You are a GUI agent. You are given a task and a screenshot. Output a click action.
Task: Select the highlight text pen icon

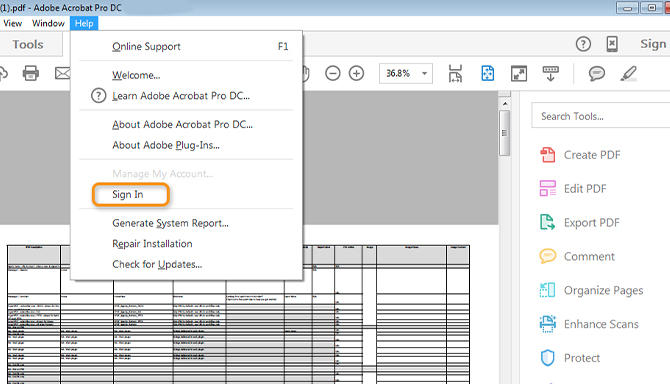pyautogui.click(x=628, y=73)
